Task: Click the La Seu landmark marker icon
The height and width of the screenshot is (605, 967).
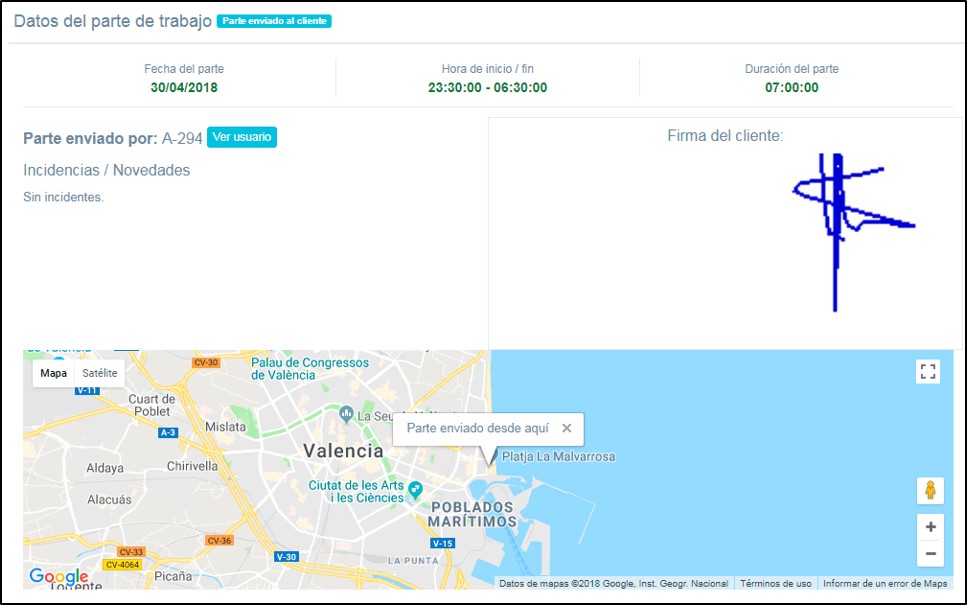Action: [x=347, y=413]
